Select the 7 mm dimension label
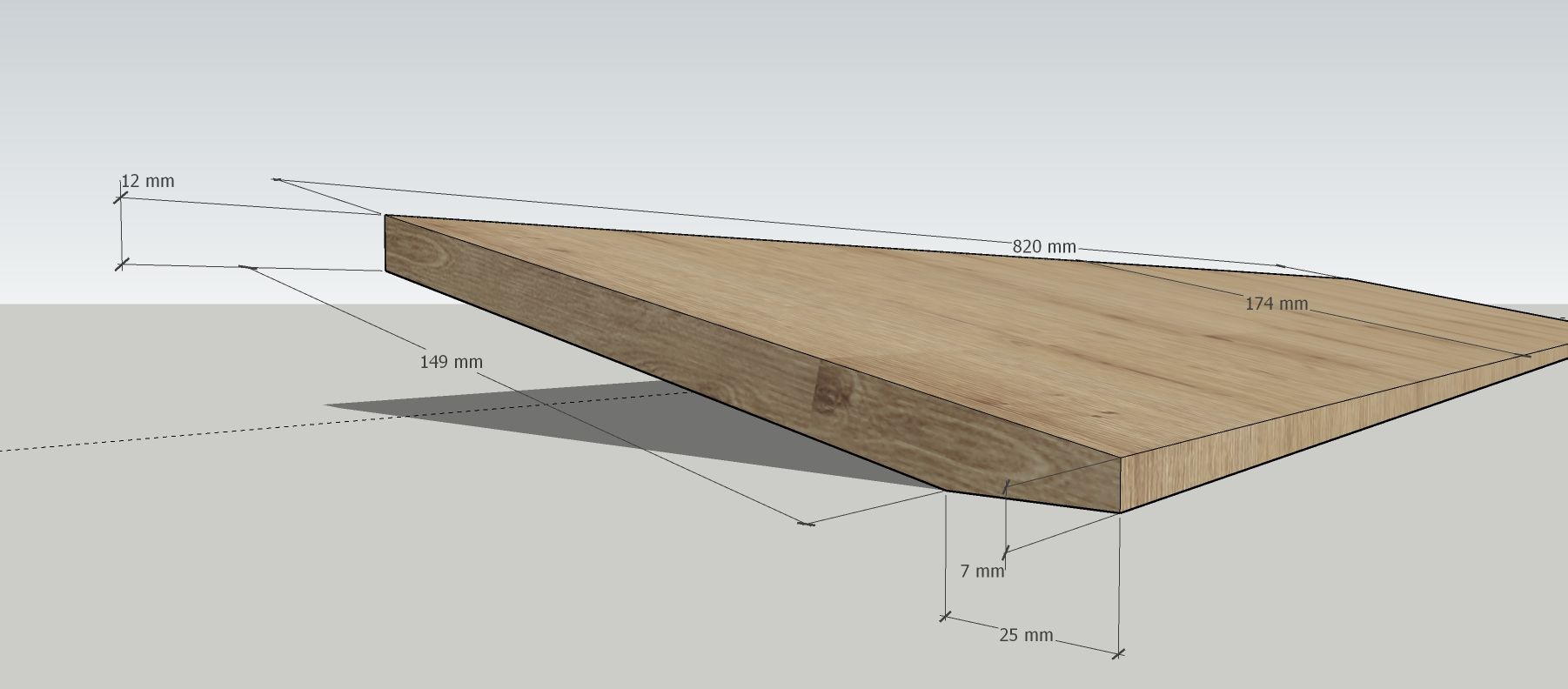1568x689 pixels. pos(982,572)
